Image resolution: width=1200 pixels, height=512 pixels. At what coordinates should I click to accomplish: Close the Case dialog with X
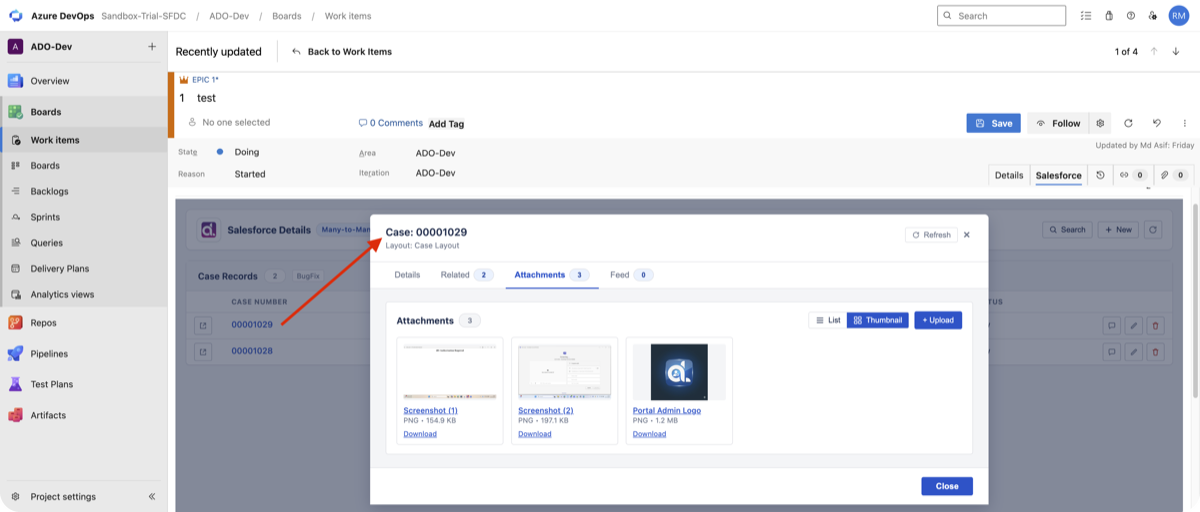(967, 235)
